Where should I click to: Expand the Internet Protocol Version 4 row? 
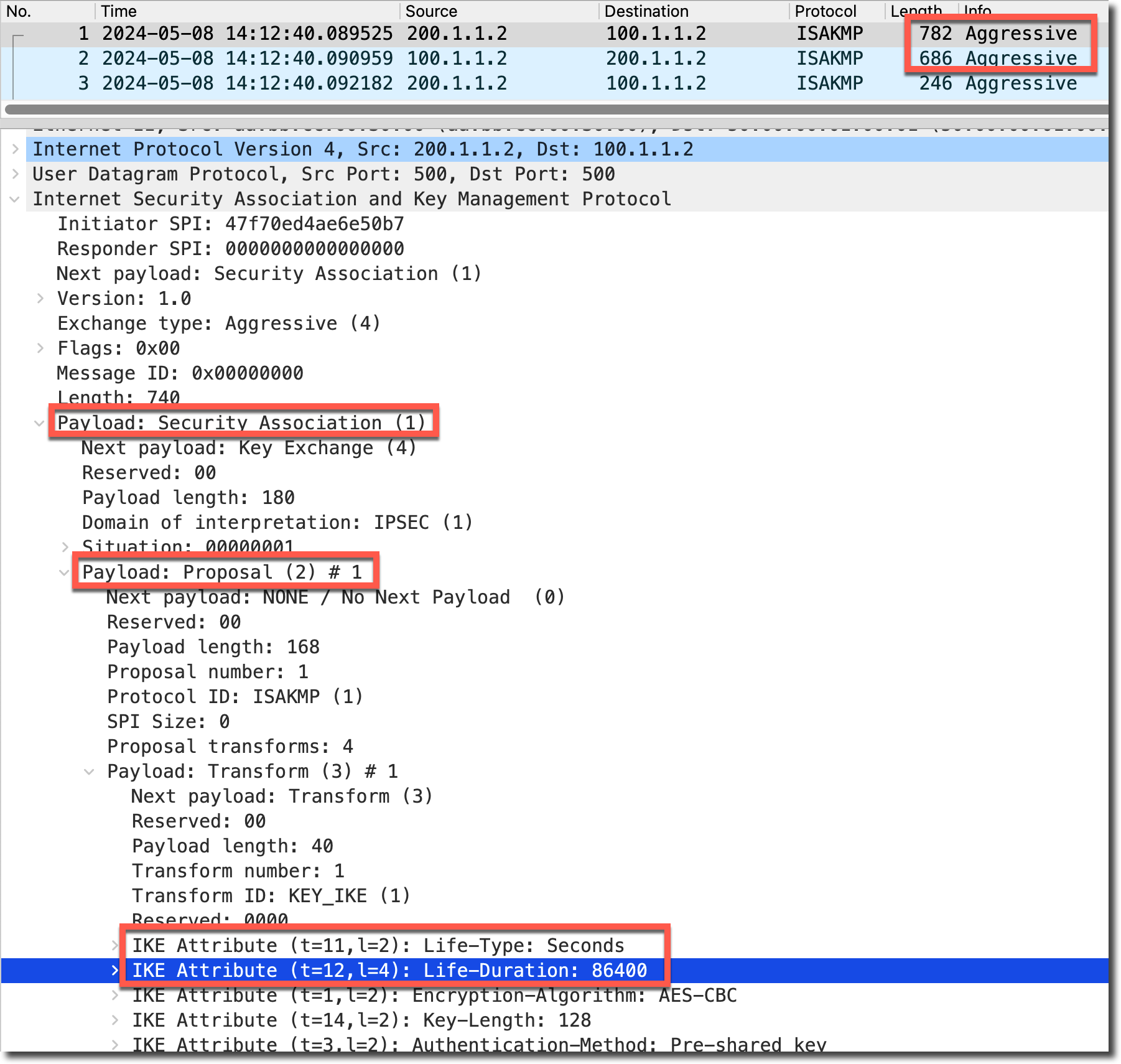pyautogui.click(x=16, y=149)
